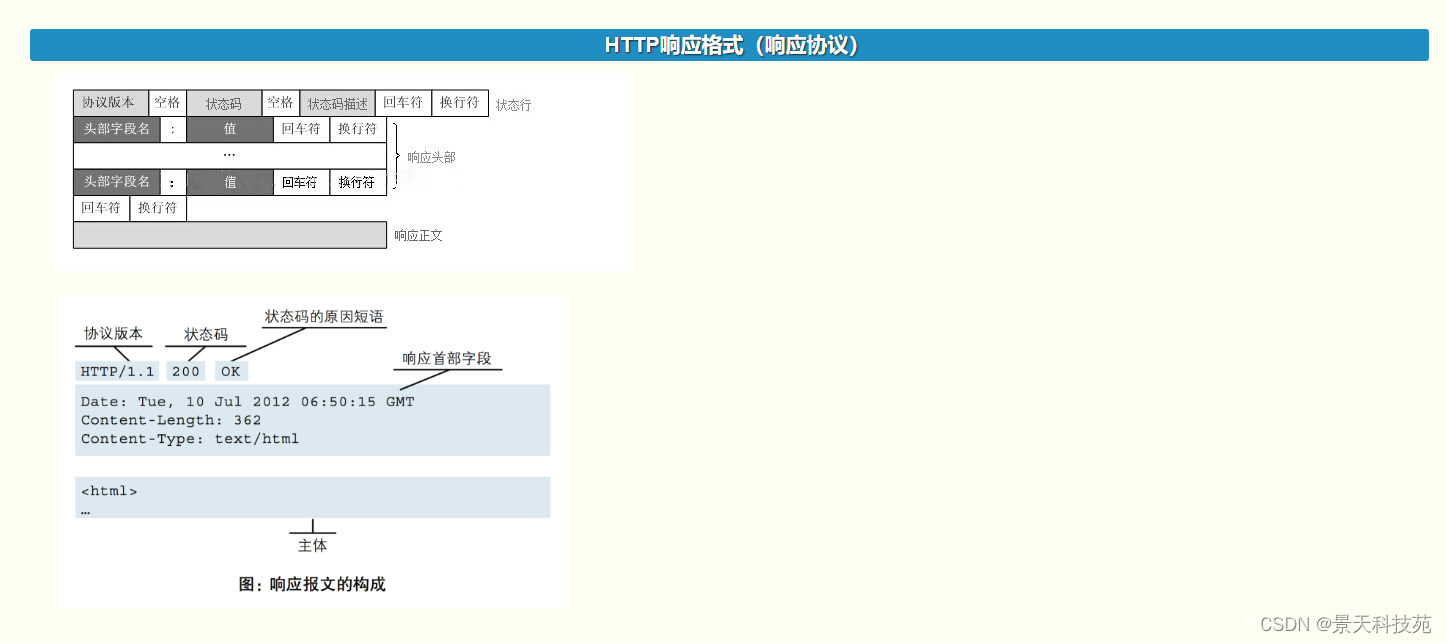
Task: Select the ellipsis row in the header table
Action: [230, 155]
